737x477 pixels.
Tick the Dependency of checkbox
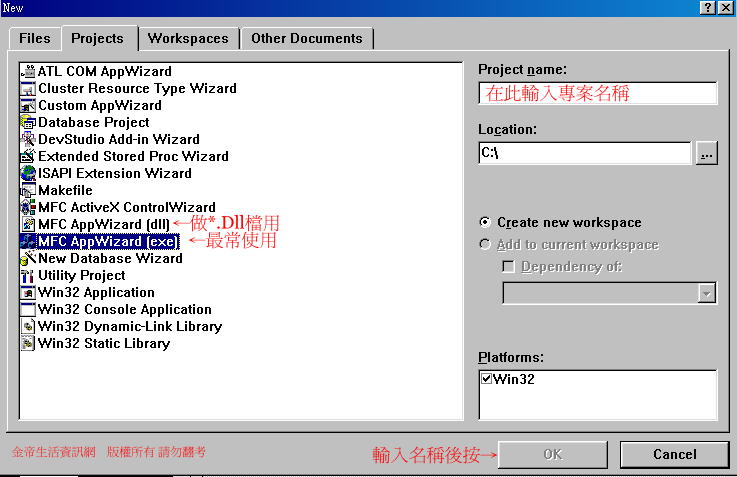[509, 266]
